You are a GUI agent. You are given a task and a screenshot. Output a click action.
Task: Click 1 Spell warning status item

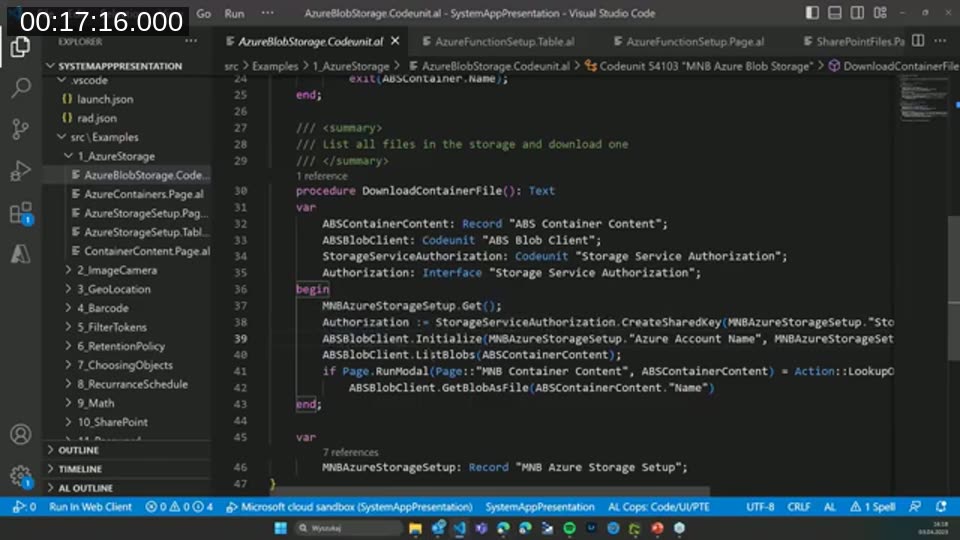[x=872, y=507]
